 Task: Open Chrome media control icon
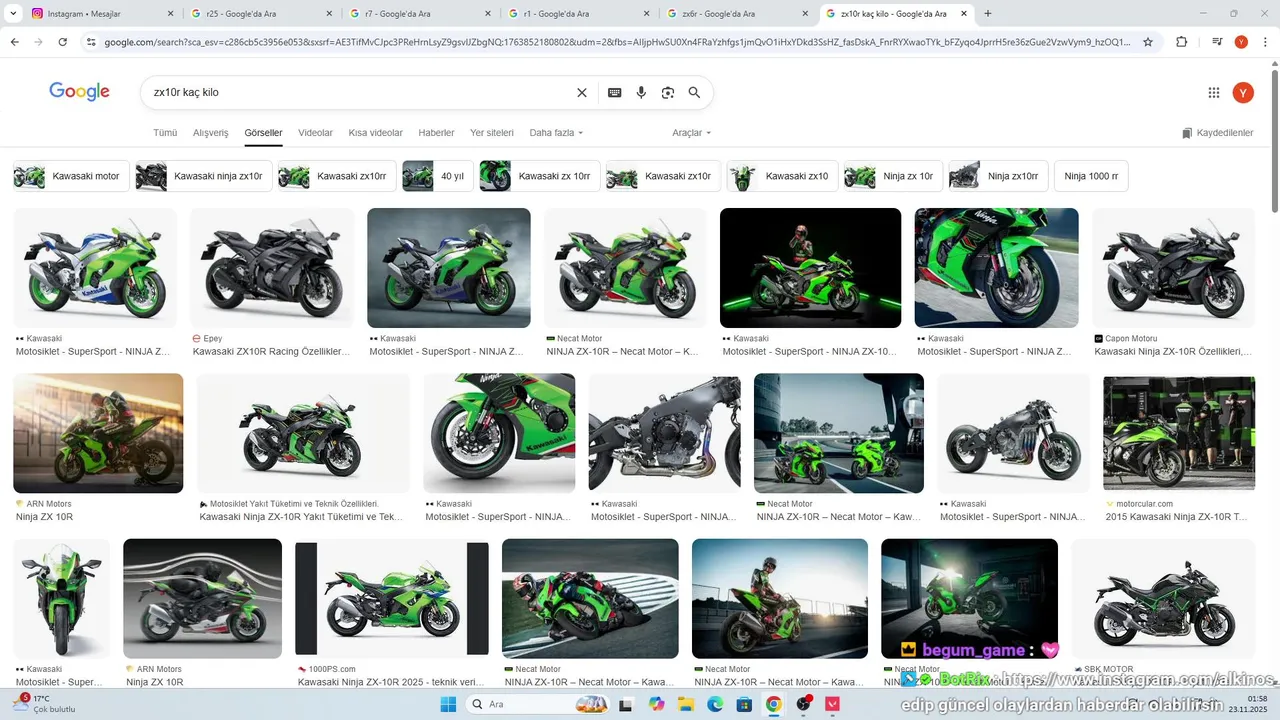tap(1217, 42)
